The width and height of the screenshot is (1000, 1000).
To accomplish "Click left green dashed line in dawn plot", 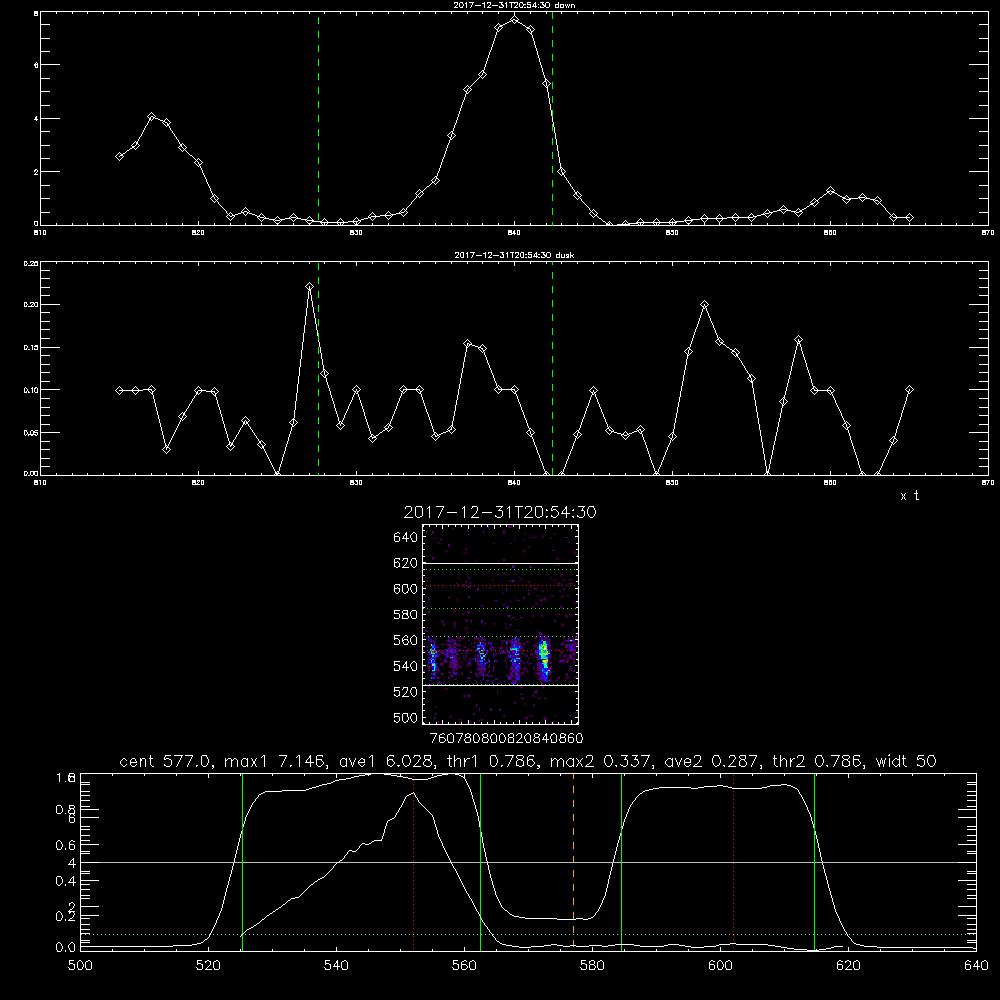I will tap(318, 118).
